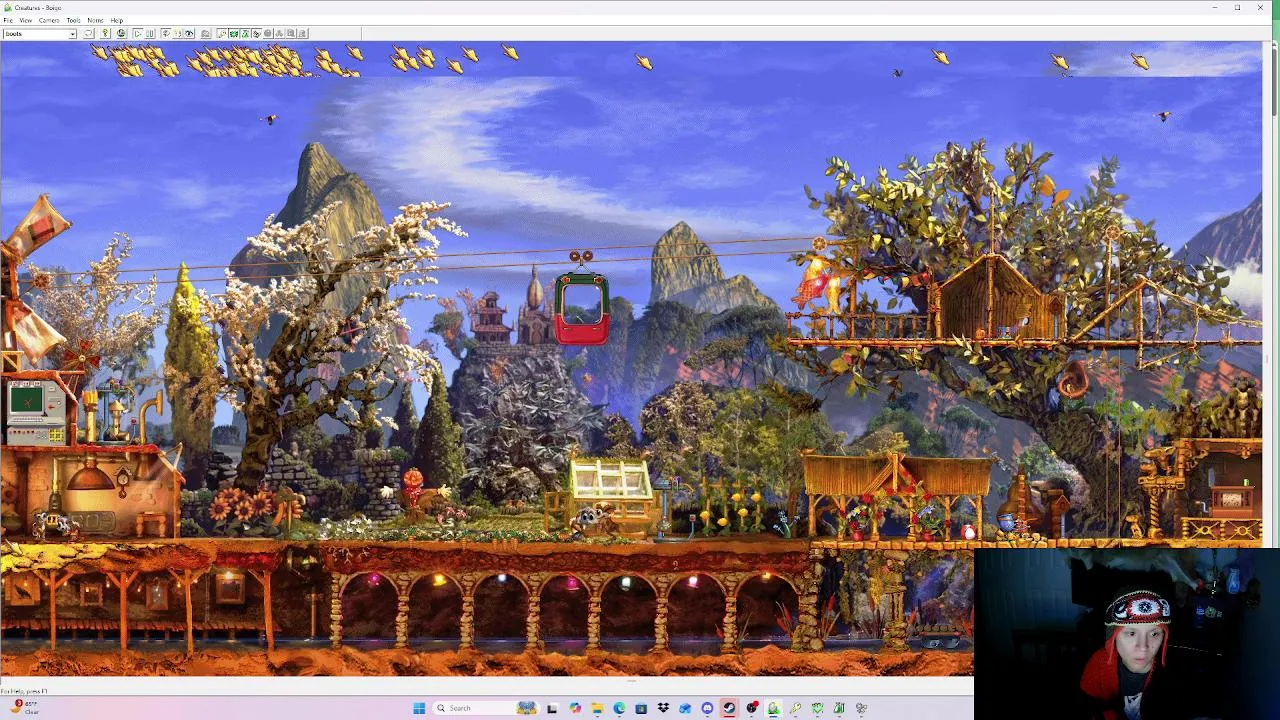Click the kit icon two right of green kit
Viewport: 1280px width, 720px height.
(256, 34)
